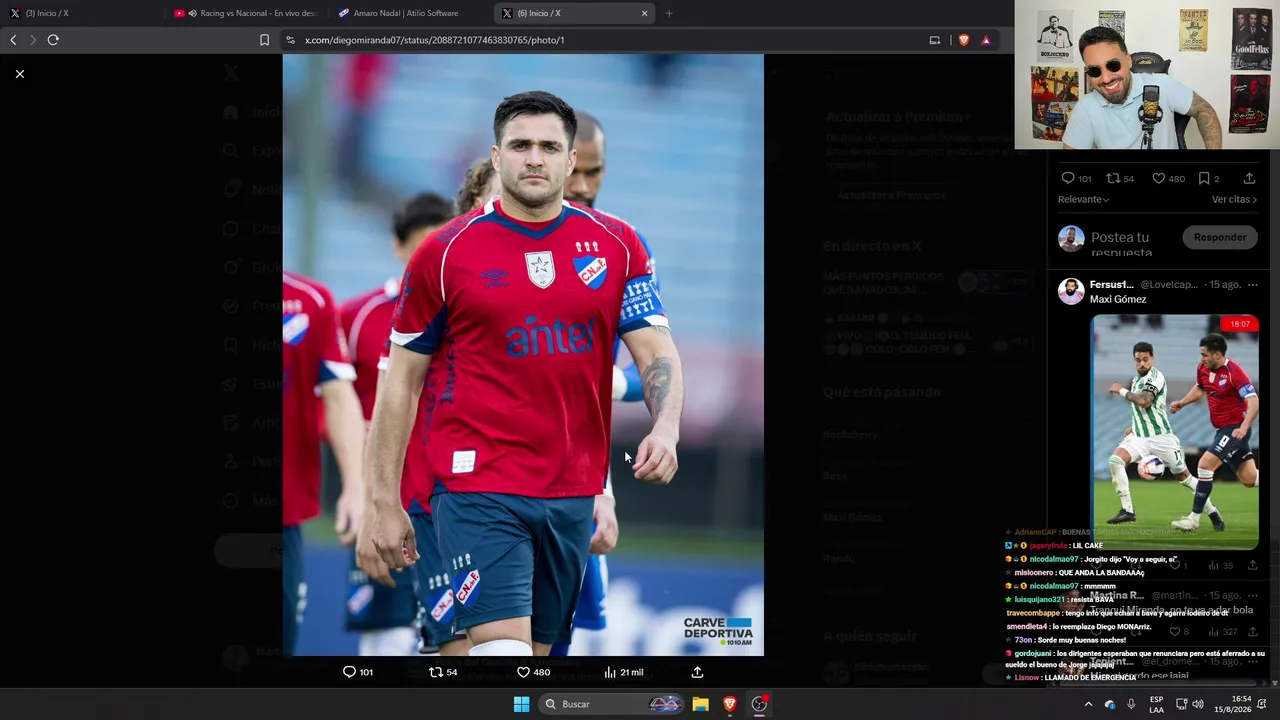Open the Fersus1 profile name link
The image size is (1280, 720).
click(1111, 285)
